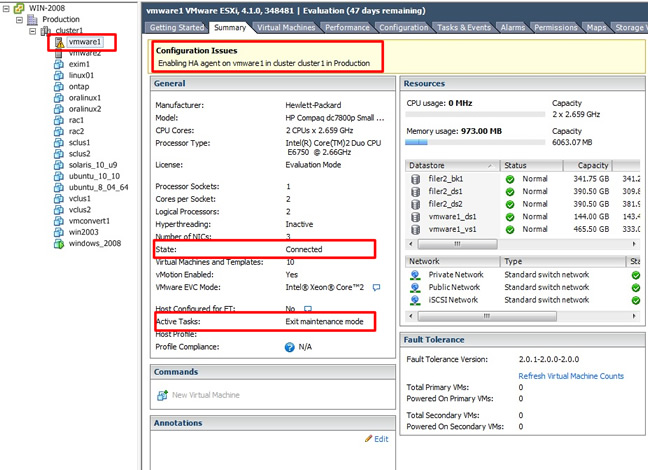Click the Refresh Virtual Machine Counts link

click(570, 375)
